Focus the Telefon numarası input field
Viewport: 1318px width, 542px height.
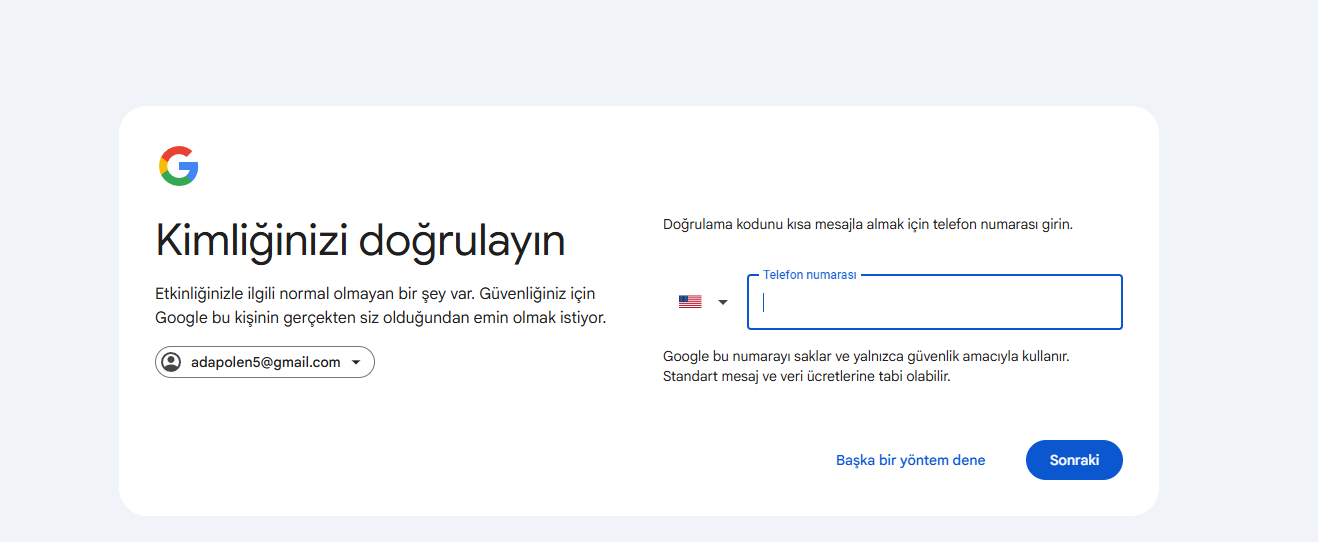point(935,302)
